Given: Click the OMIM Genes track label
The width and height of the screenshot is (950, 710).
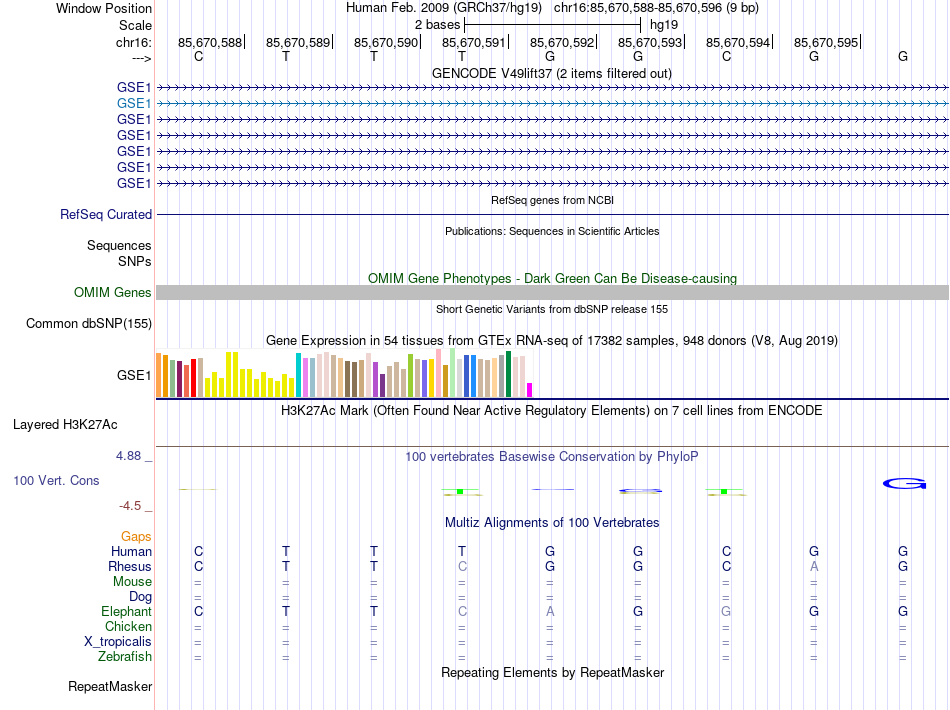Looking at the screenshot, I should 113,292.
